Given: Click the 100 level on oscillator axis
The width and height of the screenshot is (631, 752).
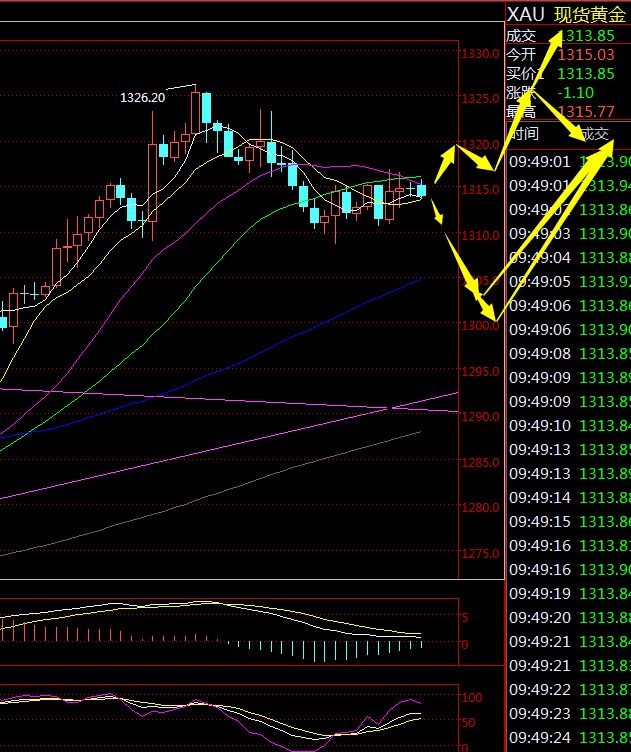Looking at the screenshot, I should click(x=472, y=697).
